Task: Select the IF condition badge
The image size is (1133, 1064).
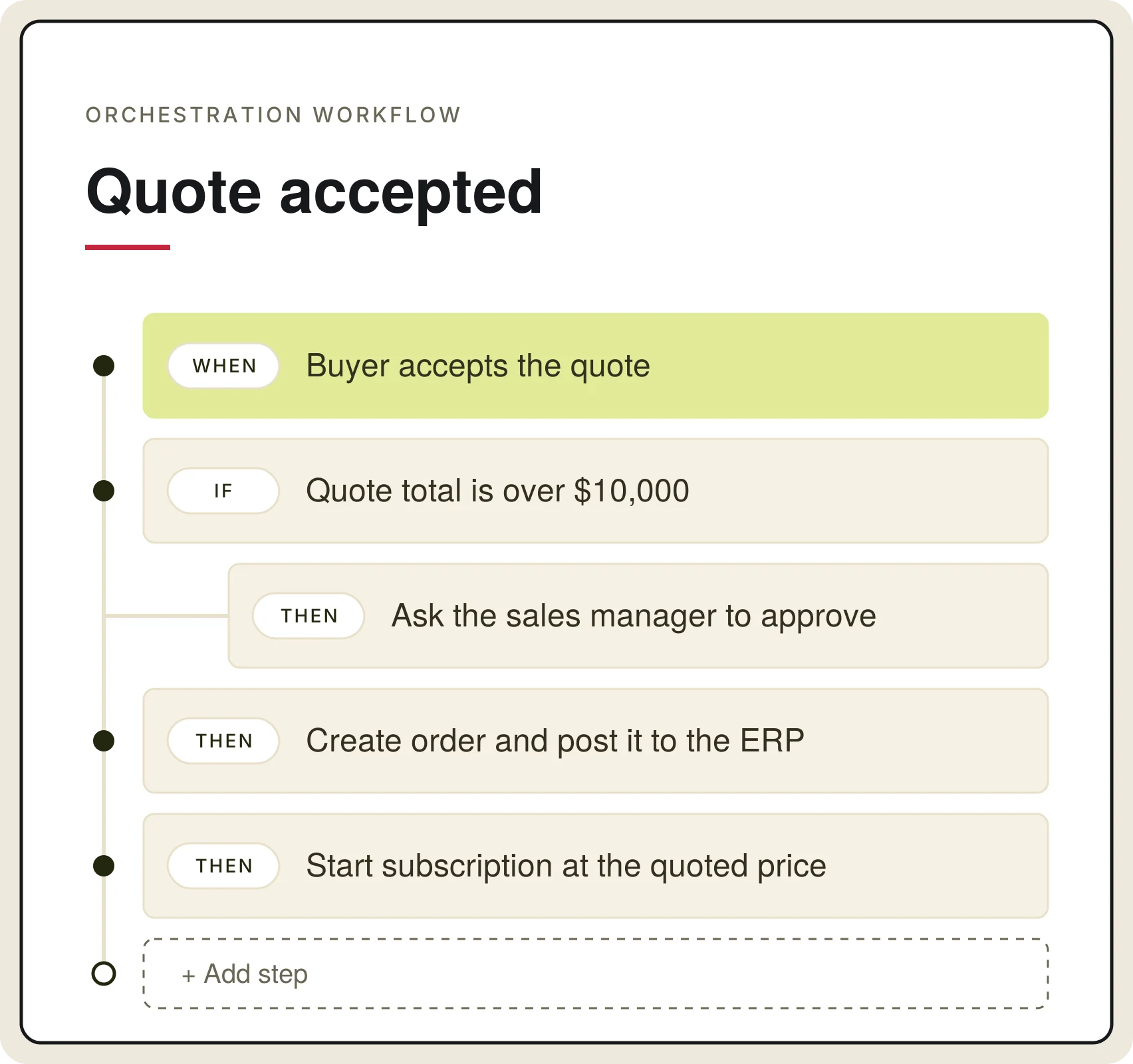Action: [223, 491]
